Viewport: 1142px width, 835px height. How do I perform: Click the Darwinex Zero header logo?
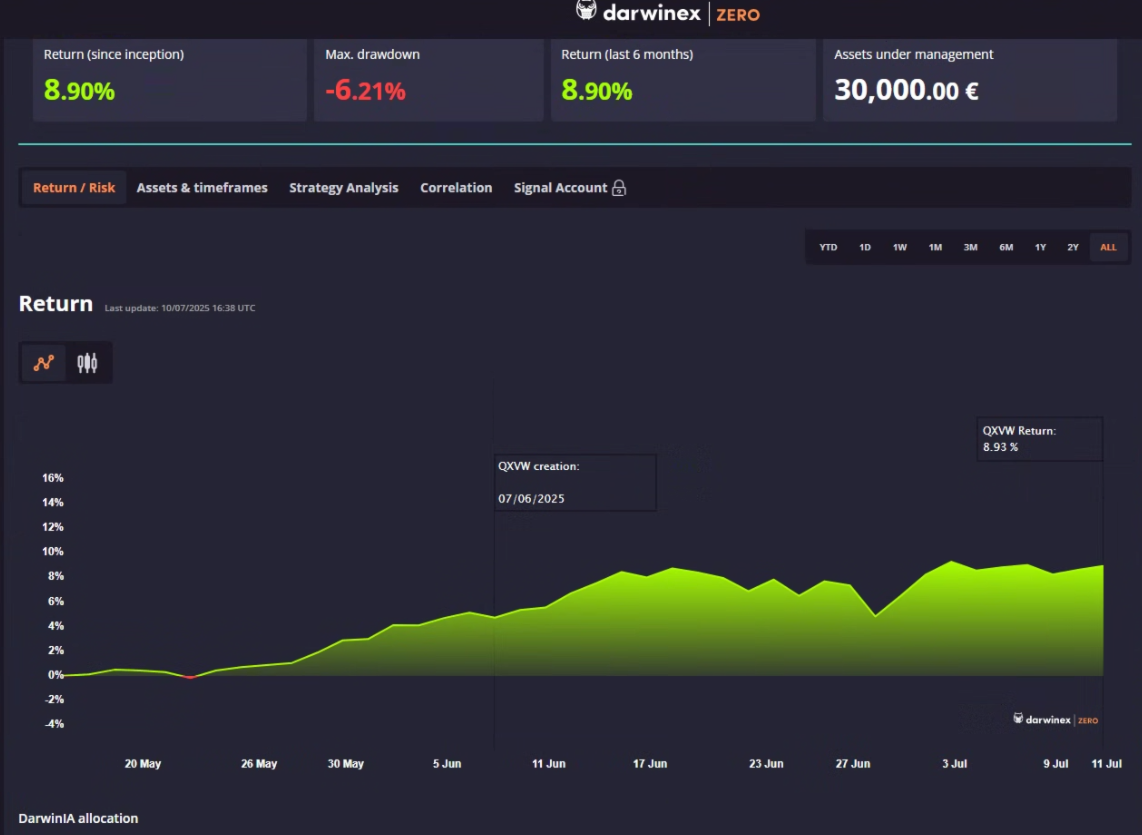tap(667, 13)
